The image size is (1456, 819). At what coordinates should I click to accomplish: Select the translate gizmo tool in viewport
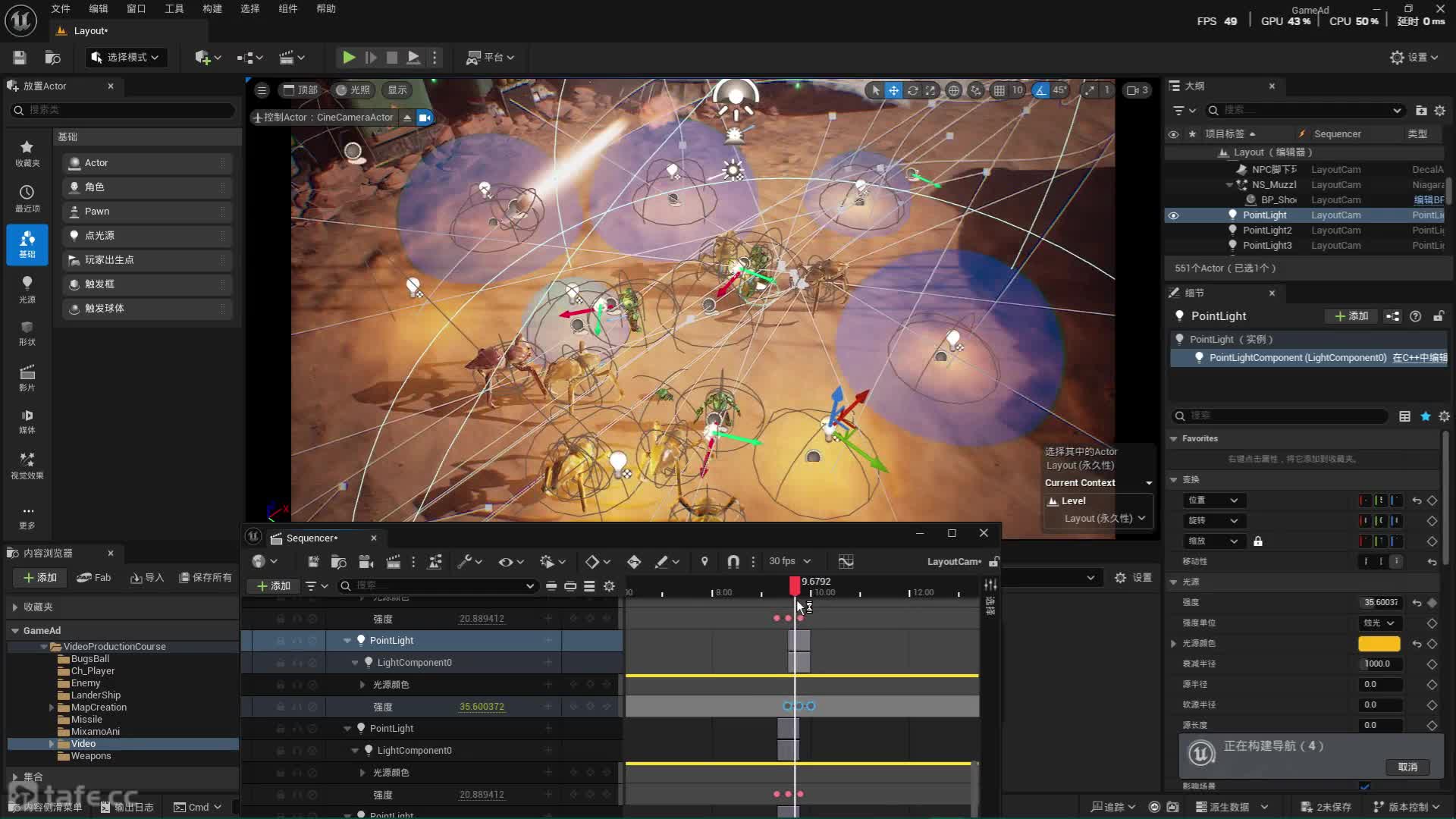point(894,90)
